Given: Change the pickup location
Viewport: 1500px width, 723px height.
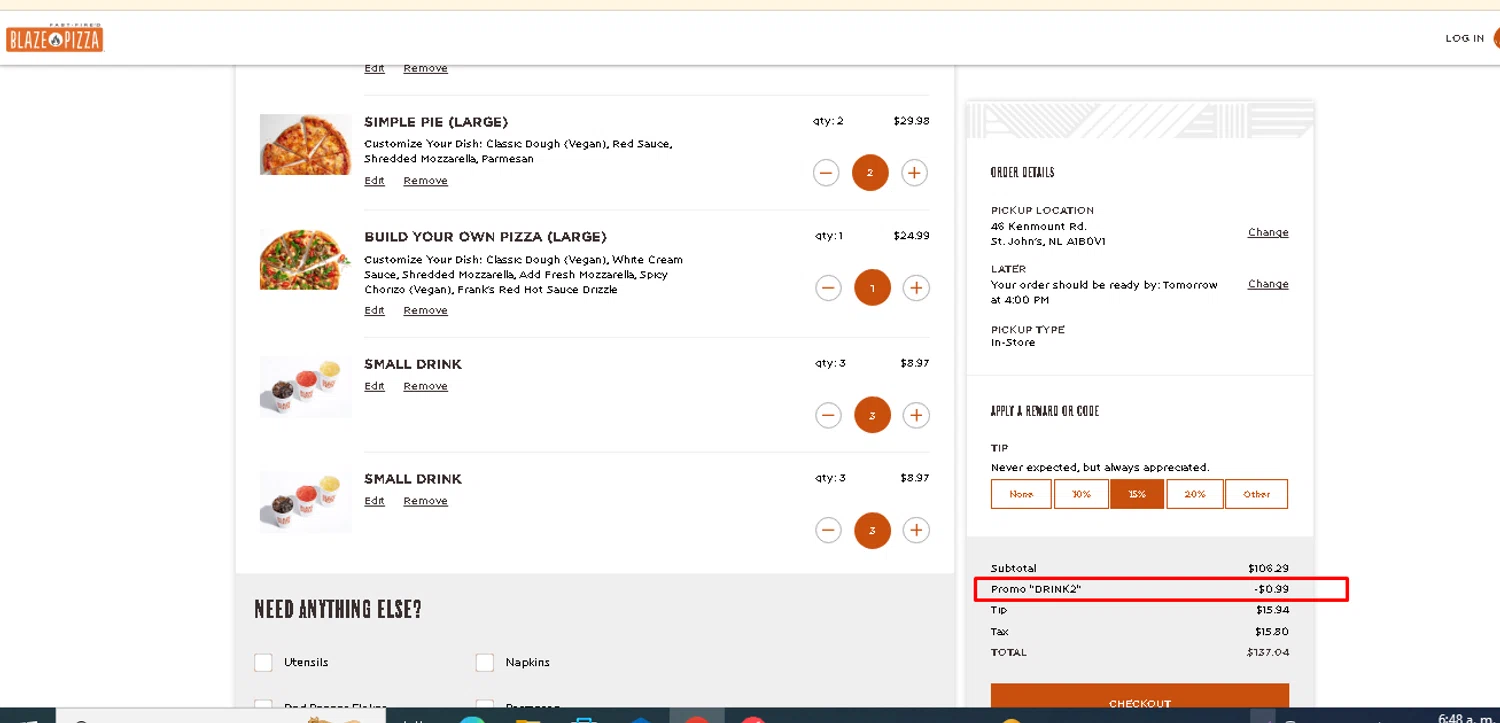Looking at the screenshot, I should click(1268, 232).
